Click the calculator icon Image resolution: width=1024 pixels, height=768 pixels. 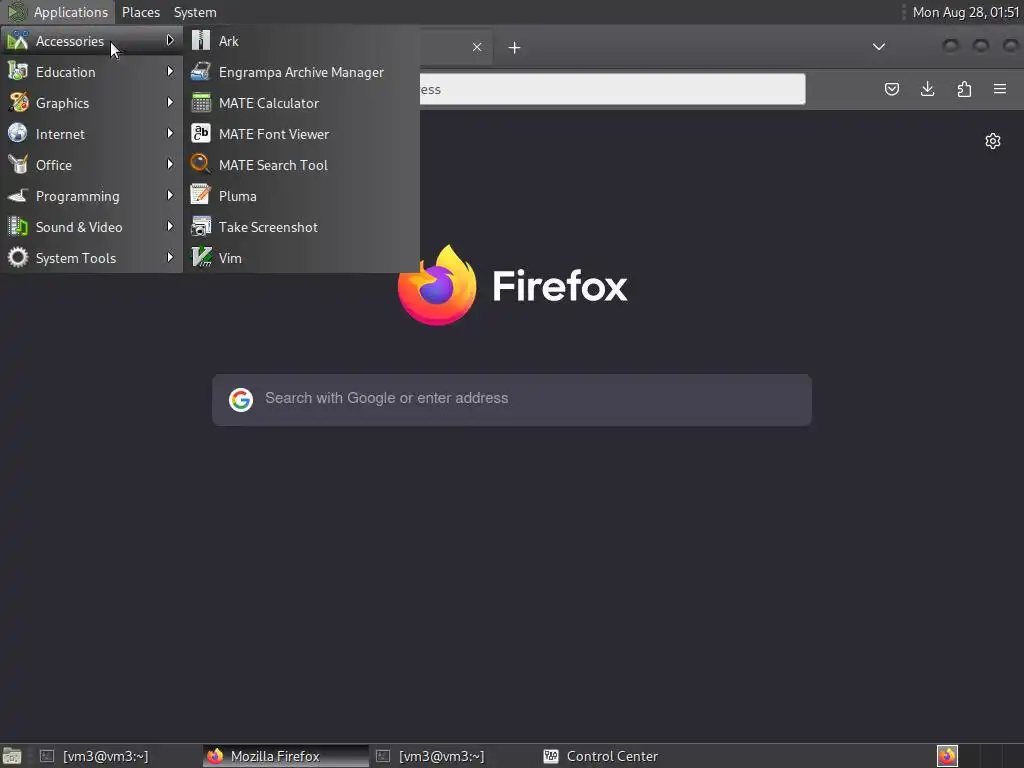[200, 103]
